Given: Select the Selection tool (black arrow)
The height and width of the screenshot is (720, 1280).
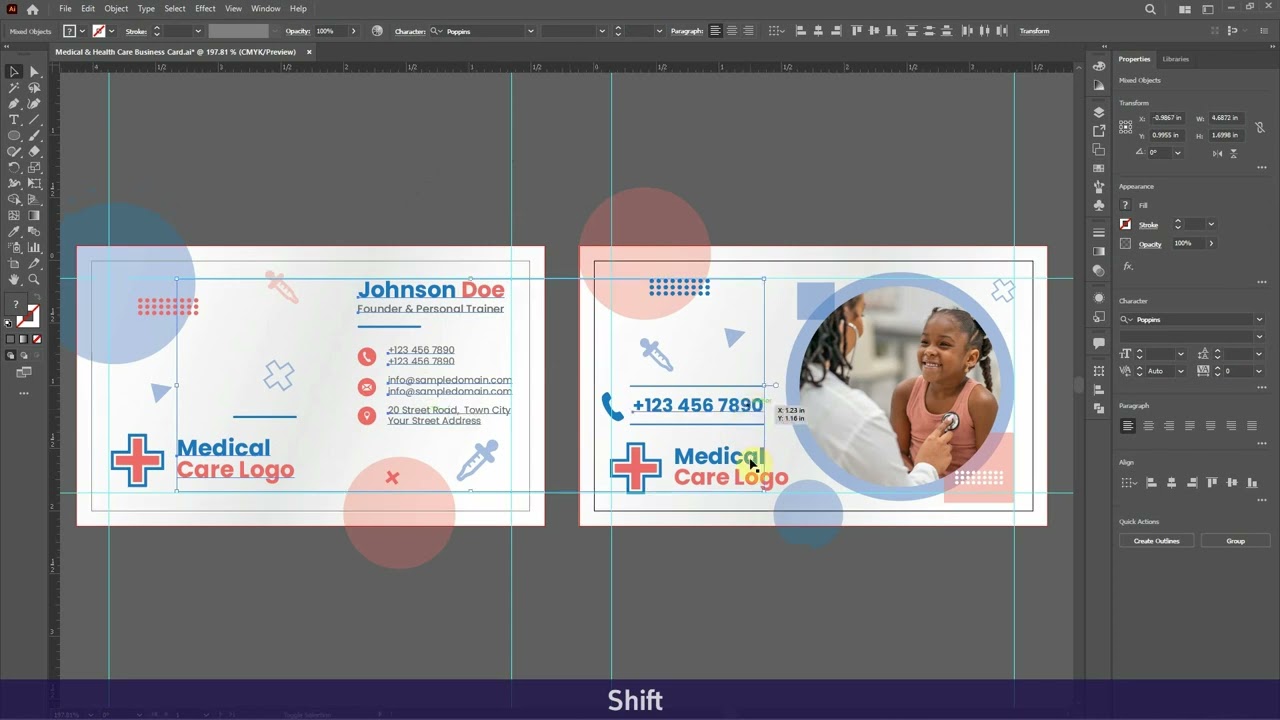Looking at the screenshot, I should pyautogui.click(x=14, y=72).
